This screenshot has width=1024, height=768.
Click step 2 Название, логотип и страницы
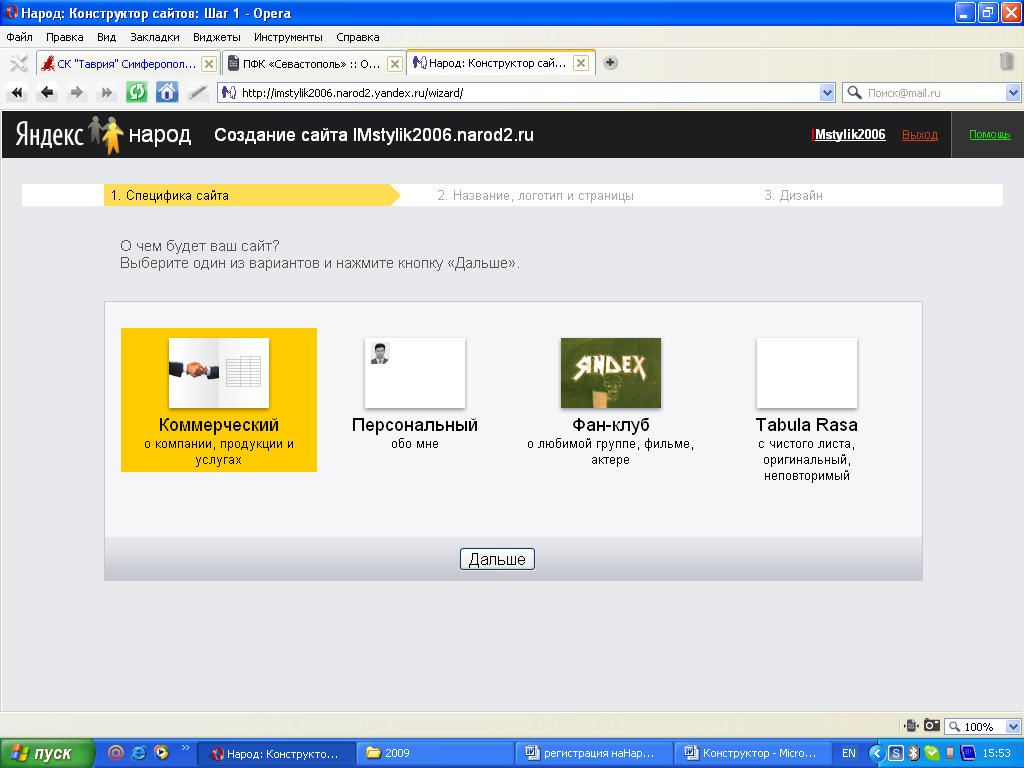[536, 195]
